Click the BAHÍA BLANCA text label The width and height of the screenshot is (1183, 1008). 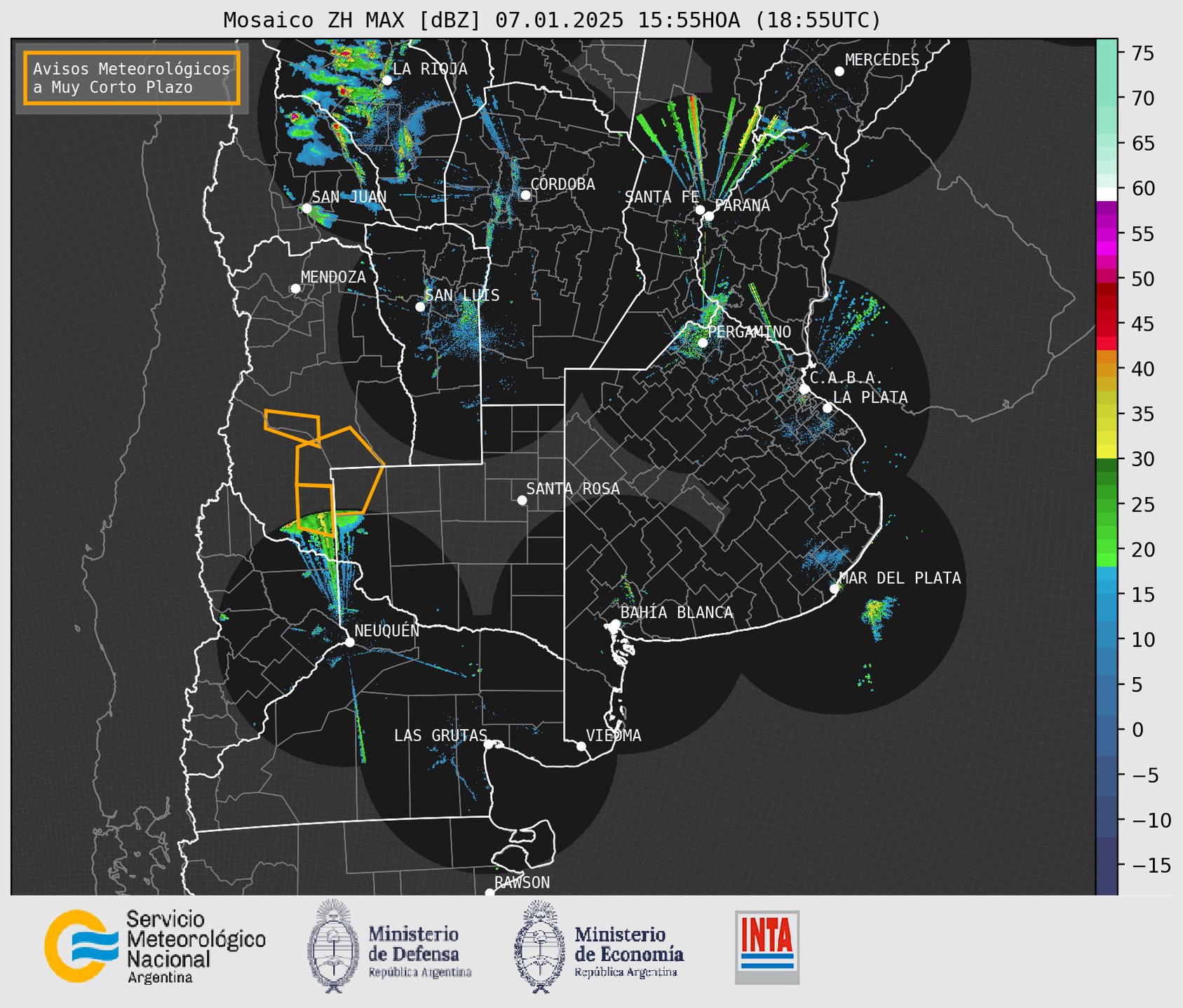click(677, 613)
